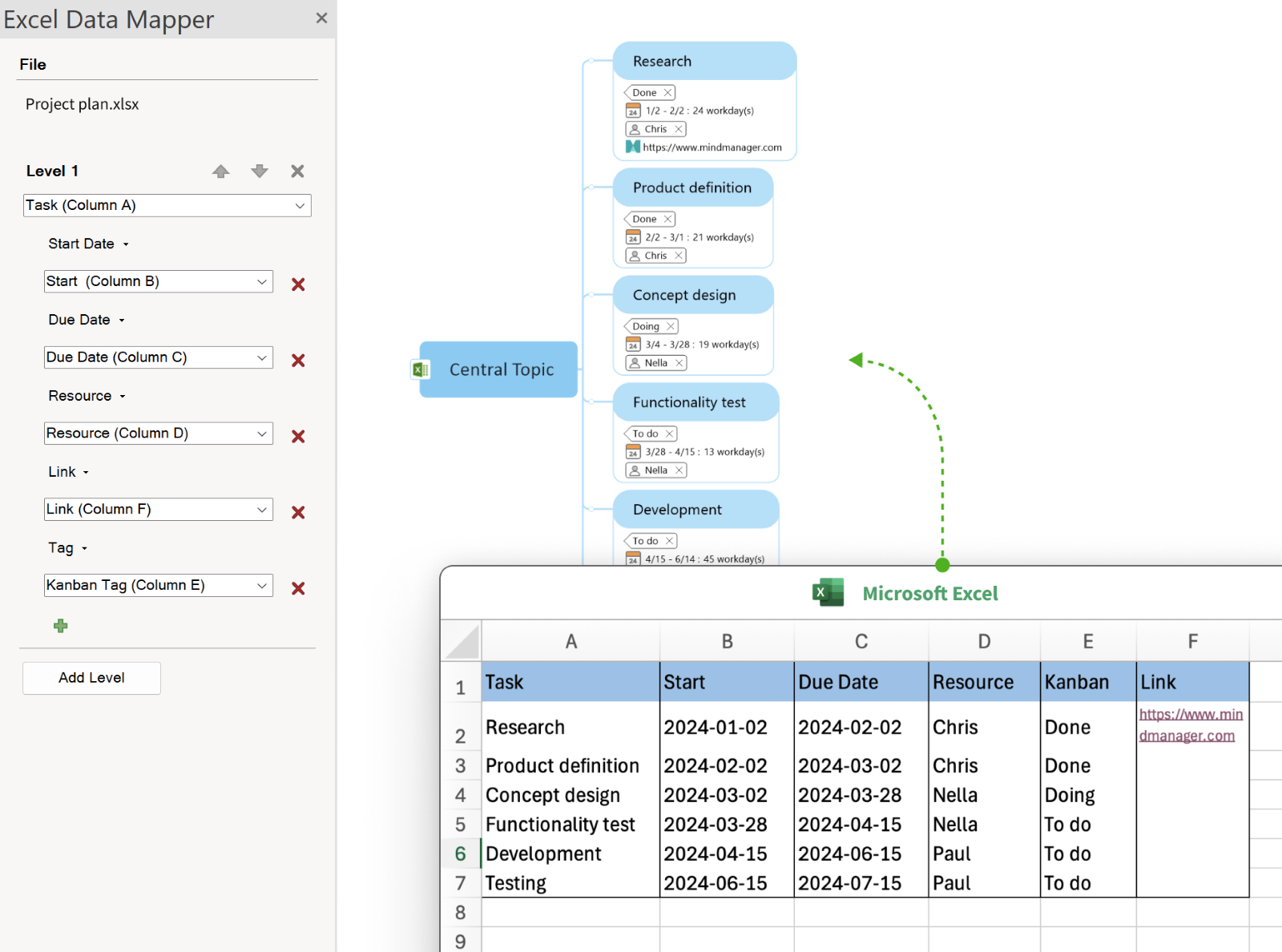Open the Resource (Column D) dropdown
Screen dimensions: 1282x952
click(x=261, y=434)
